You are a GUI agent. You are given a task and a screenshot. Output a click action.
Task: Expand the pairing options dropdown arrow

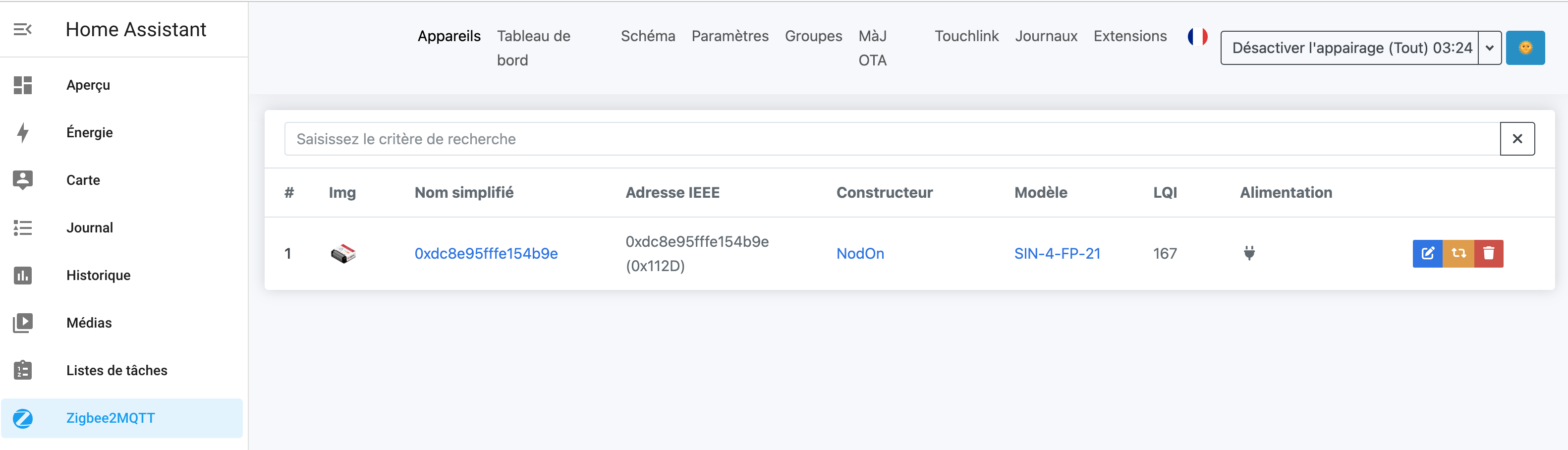(1490, 48)
